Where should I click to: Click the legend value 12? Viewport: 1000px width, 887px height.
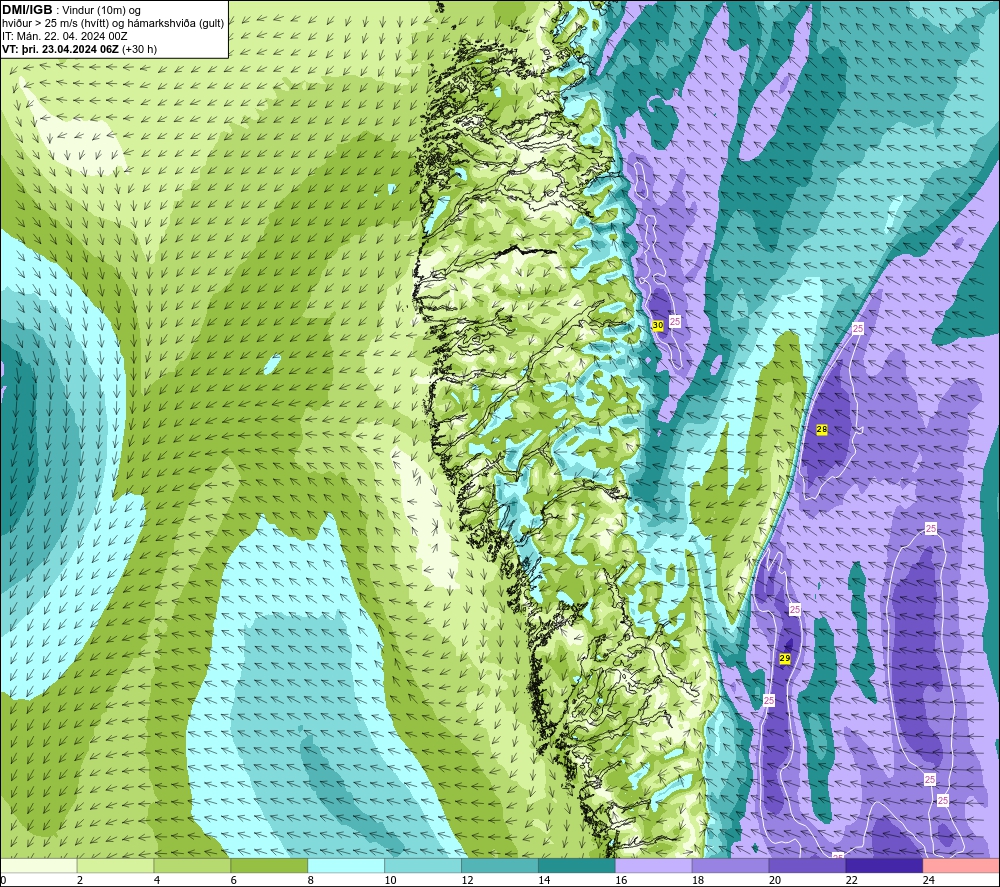(x=467, y=880)
